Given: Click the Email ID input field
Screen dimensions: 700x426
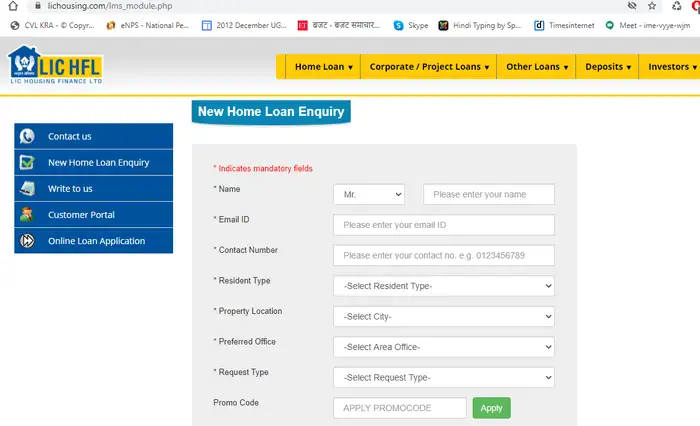Looking at the screenshot, I should (443, 225).
